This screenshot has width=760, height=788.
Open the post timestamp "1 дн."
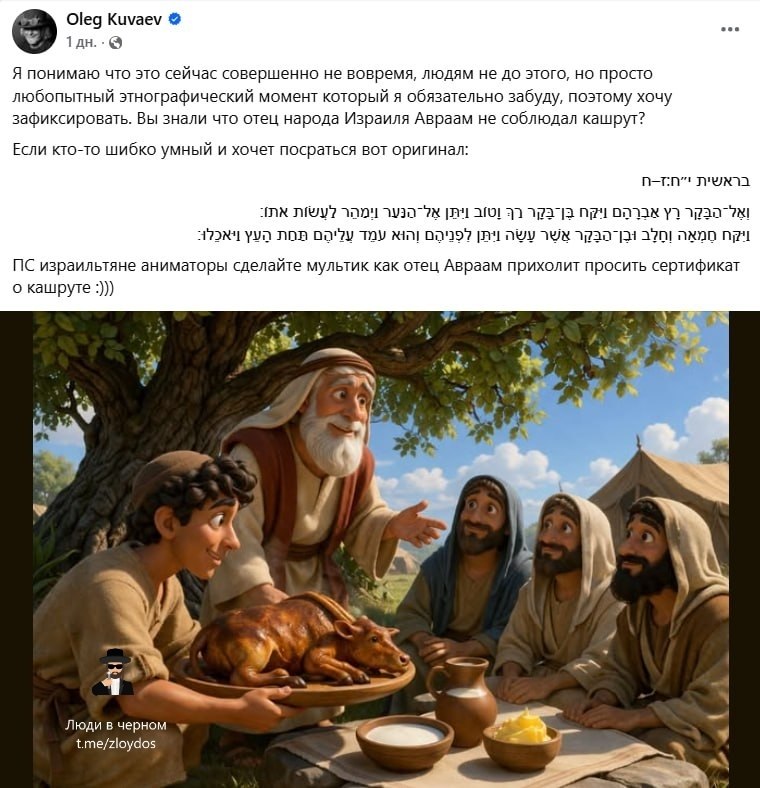(80, 43)
